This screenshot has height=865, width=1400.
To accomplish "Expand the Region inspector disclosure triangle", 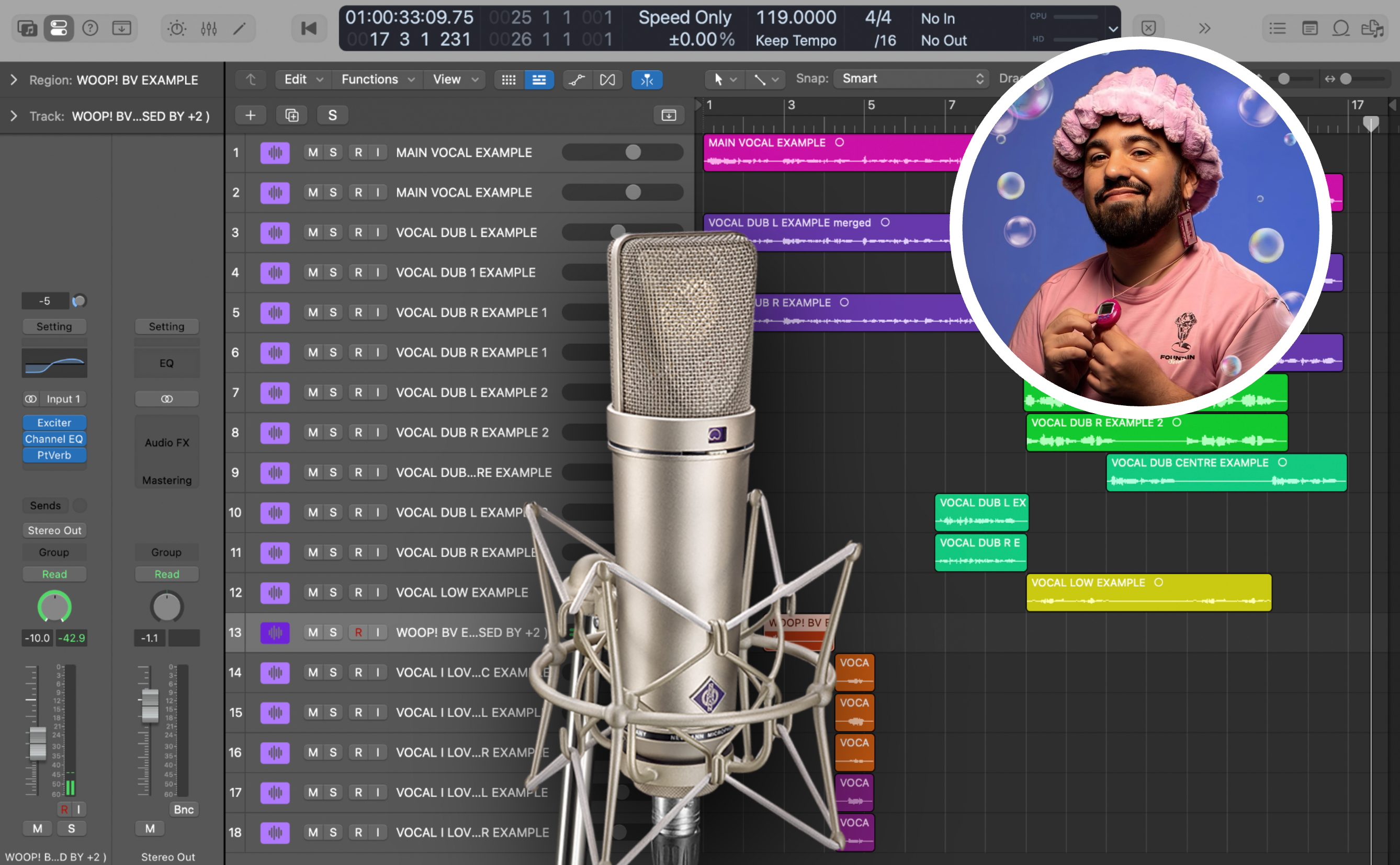I will tap(13, 79).
